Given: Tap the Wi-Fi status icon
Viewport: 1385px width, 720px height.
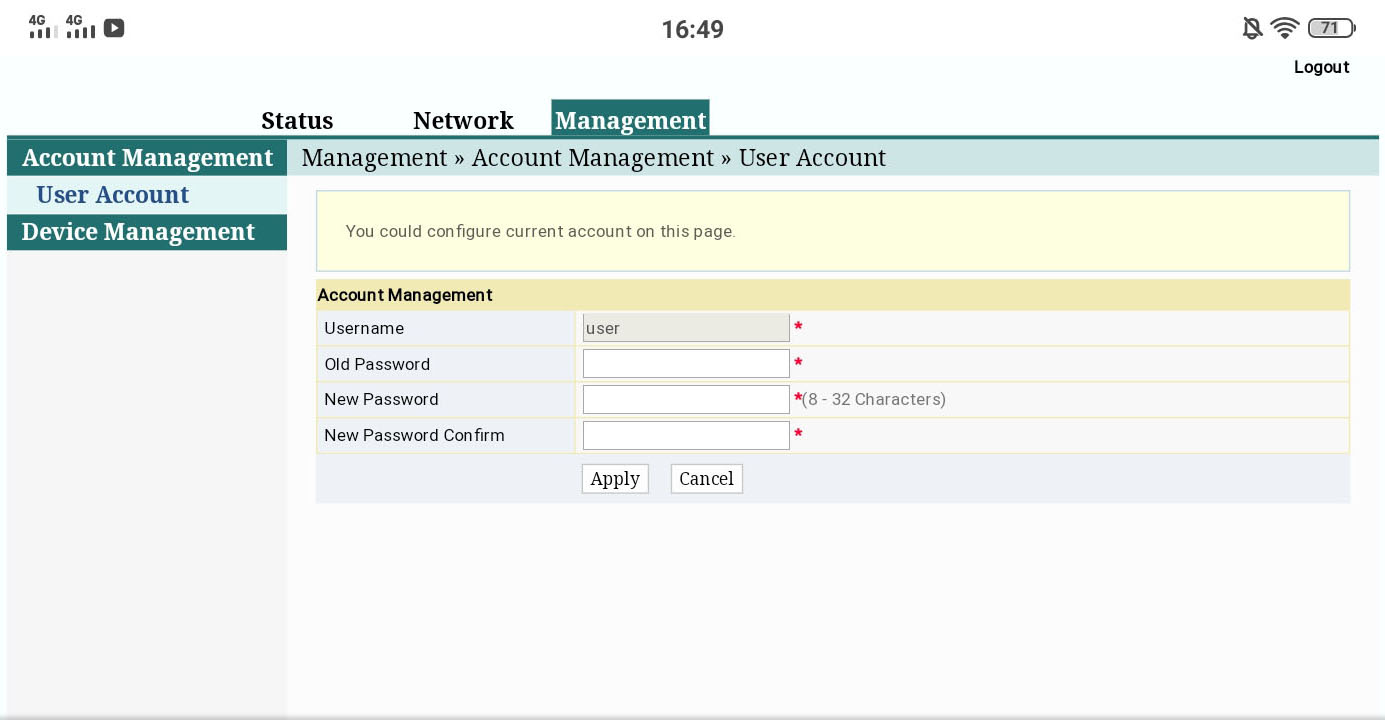Looking at the screenshot, I should [1285, 28].
